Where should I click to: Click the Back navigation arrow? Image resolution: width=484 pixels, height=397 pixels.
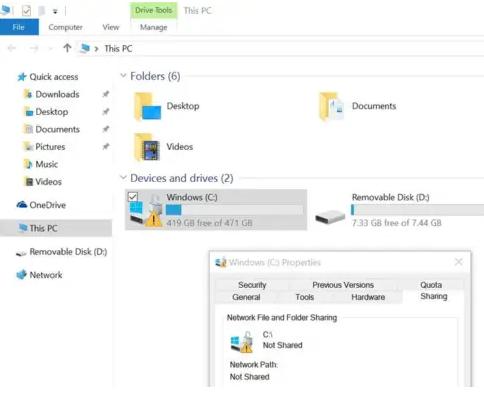click(x=11, y=49)
